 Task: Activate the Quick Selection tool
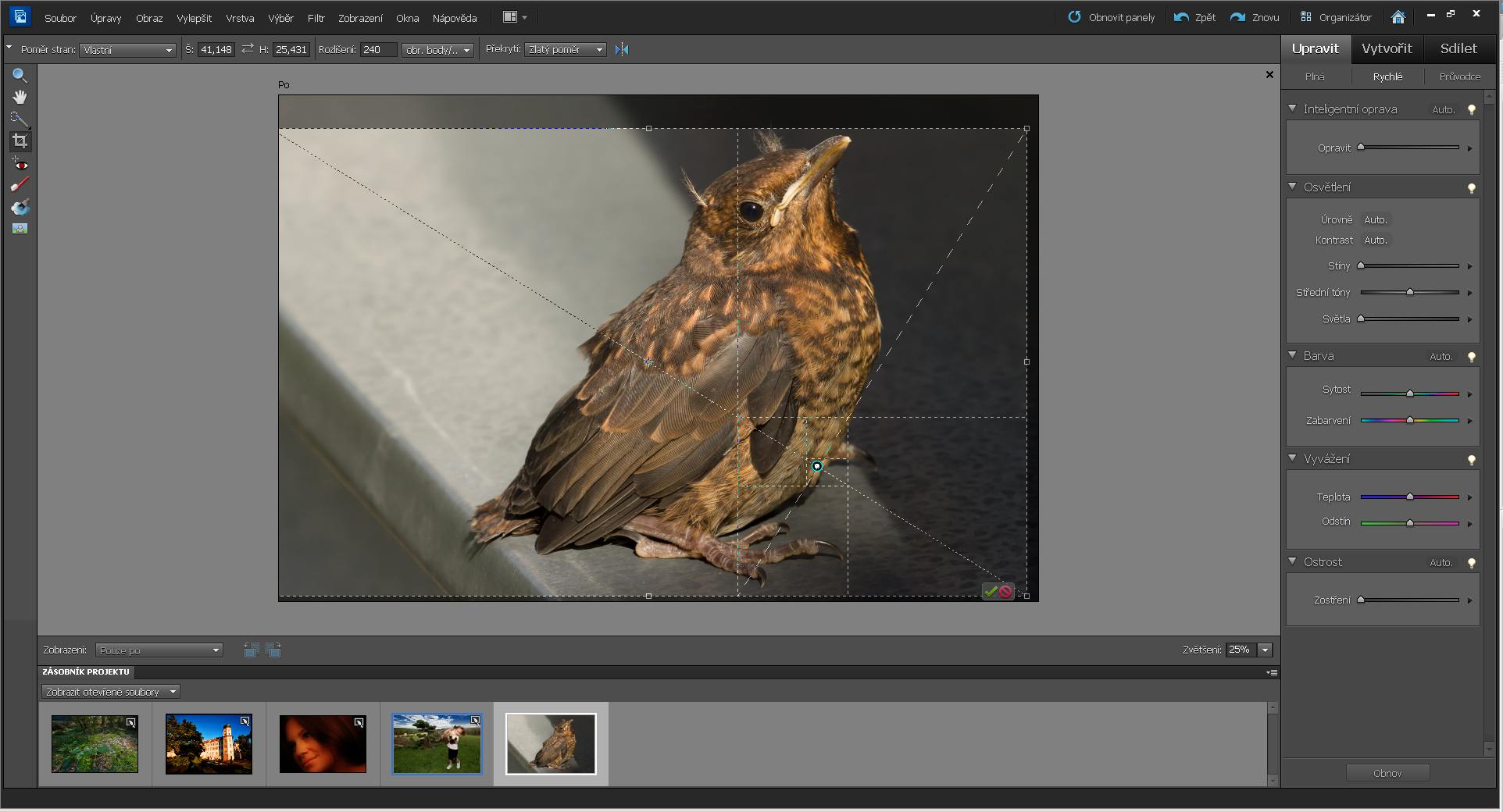click(x=20, y=119)
